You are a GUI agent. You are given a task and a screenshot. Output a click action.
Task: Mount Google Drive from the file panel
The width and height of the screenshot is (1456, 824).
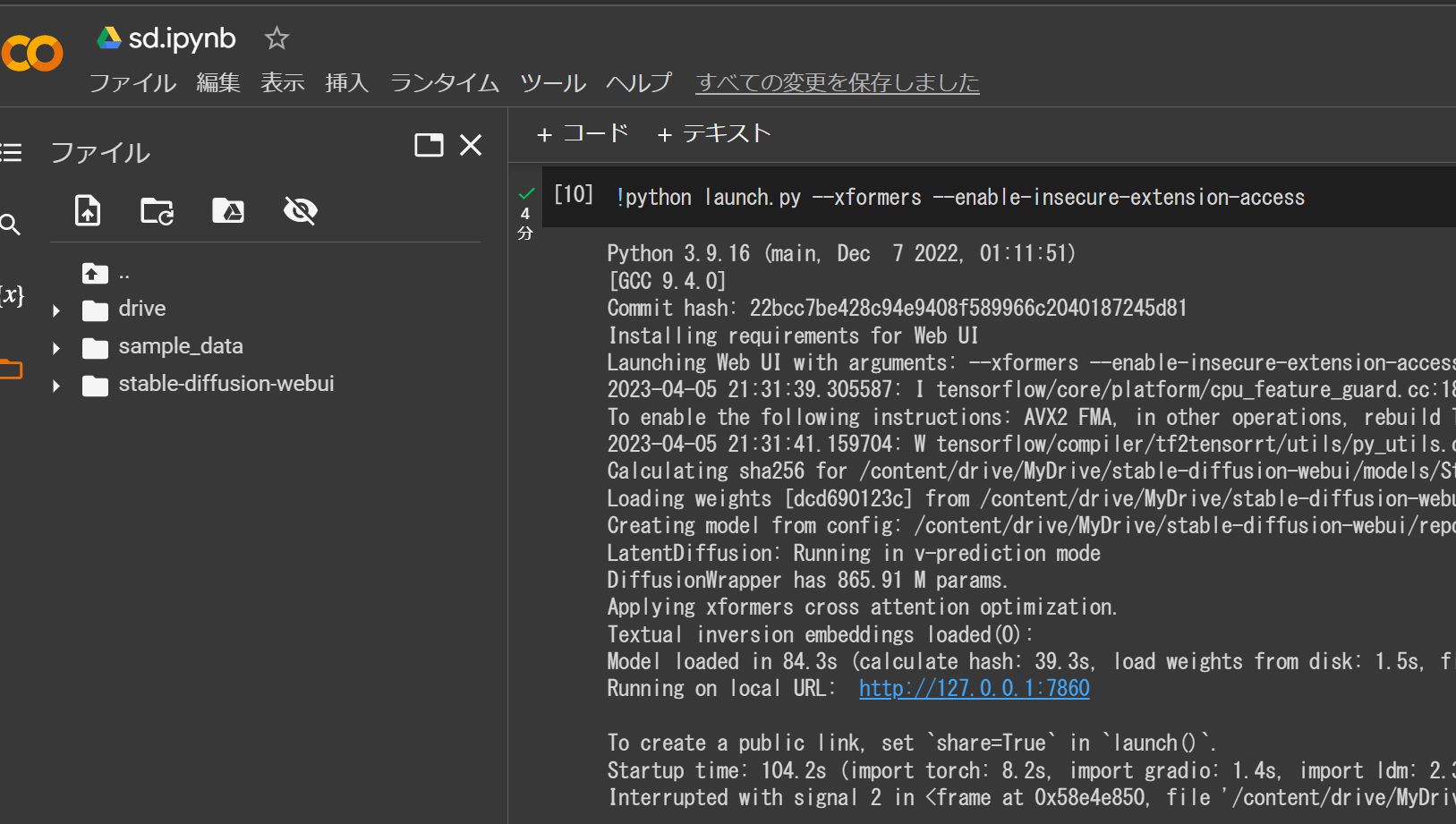click(x=228, y=210)
